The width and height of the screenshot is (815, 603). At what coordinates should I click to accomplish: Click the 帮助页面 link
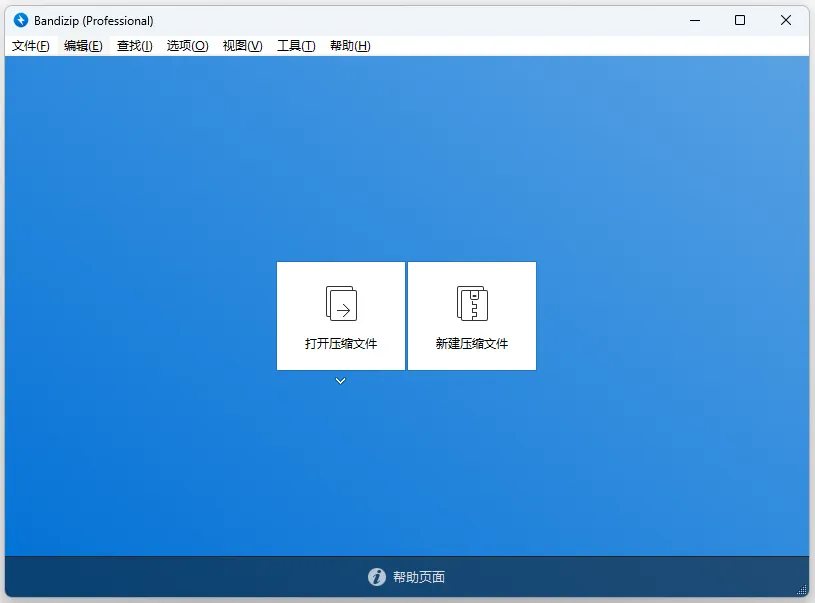(x=419, y=577)
